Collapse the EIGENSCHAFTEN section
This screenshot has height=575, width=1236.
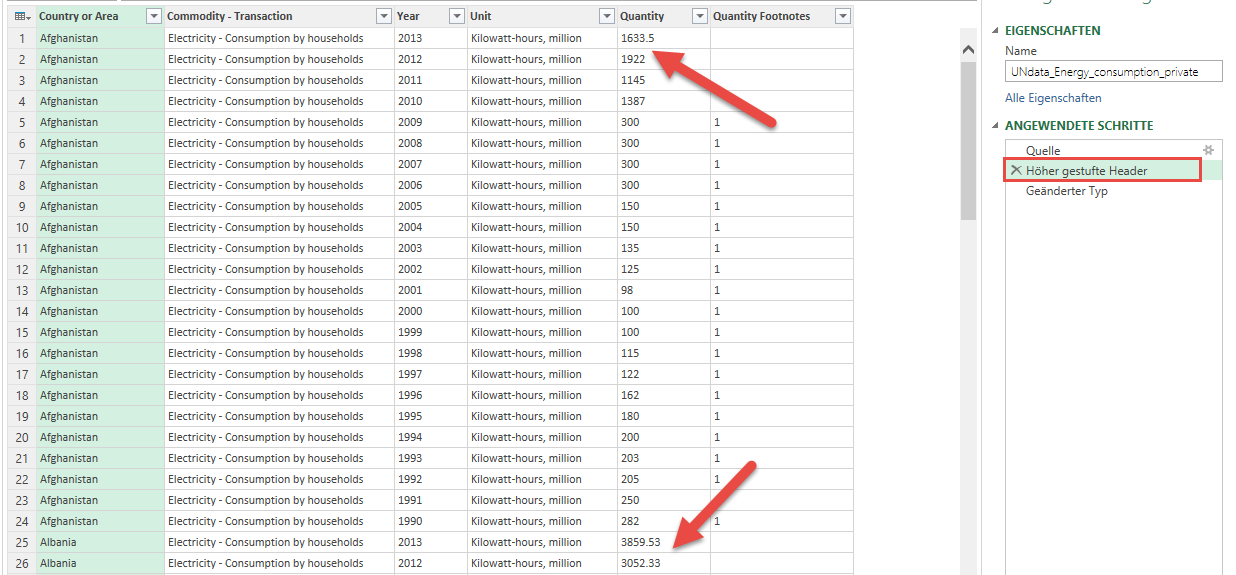coord(997,31)
